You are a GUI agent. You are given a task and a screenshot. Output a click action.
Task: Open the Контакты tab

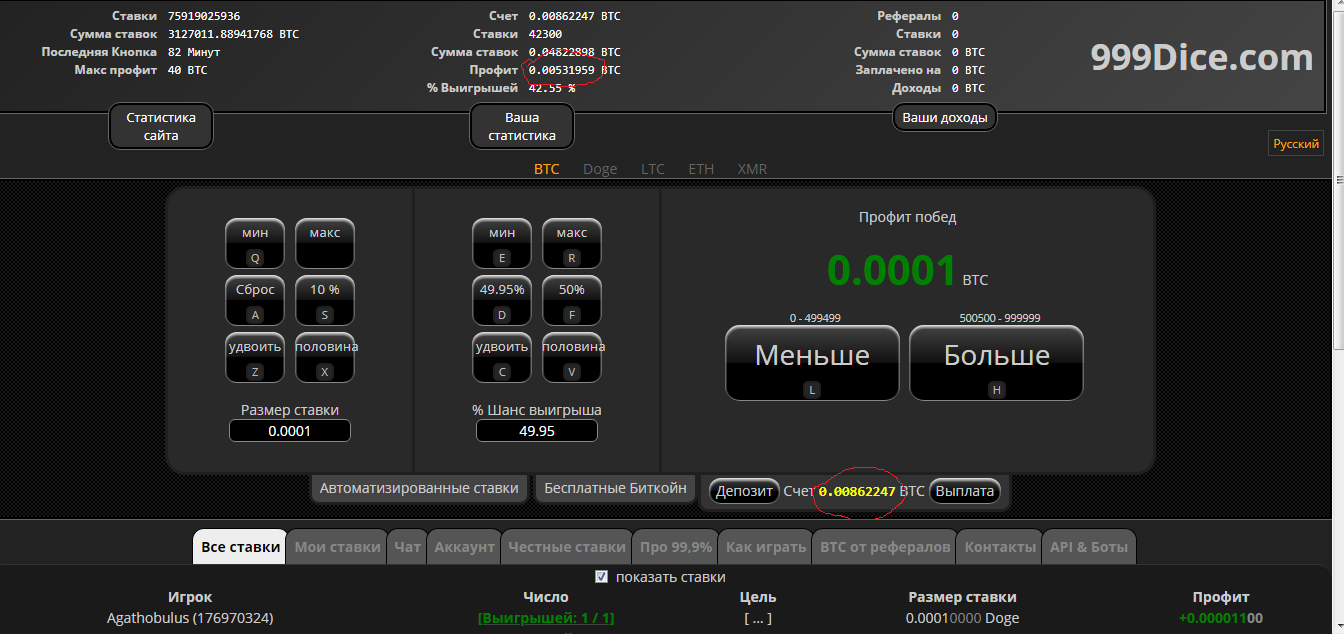[1000, 547]
